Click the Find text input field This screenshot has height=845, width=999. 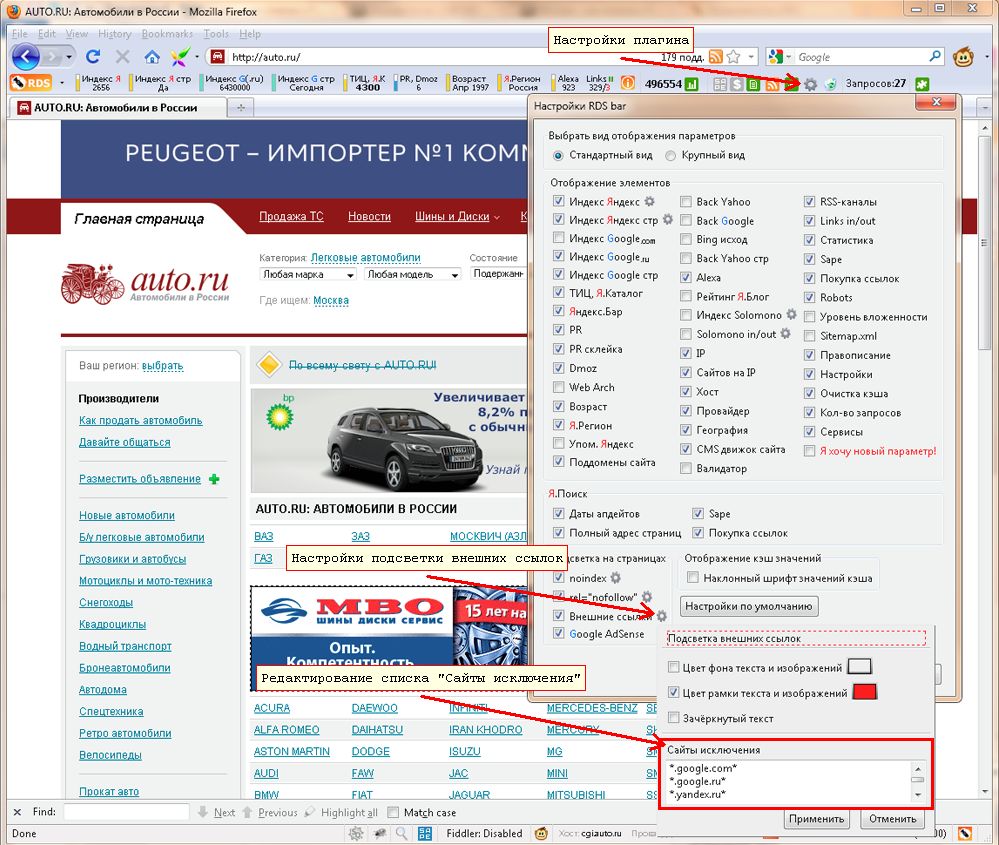[127, 812]
